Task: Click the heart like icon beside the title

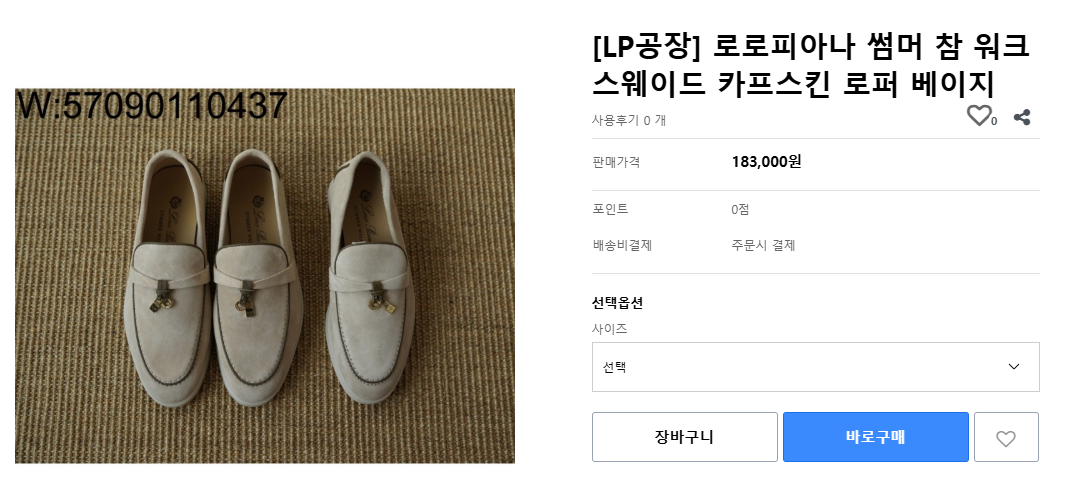Action: pyautogui.click(x=978, y=116)
